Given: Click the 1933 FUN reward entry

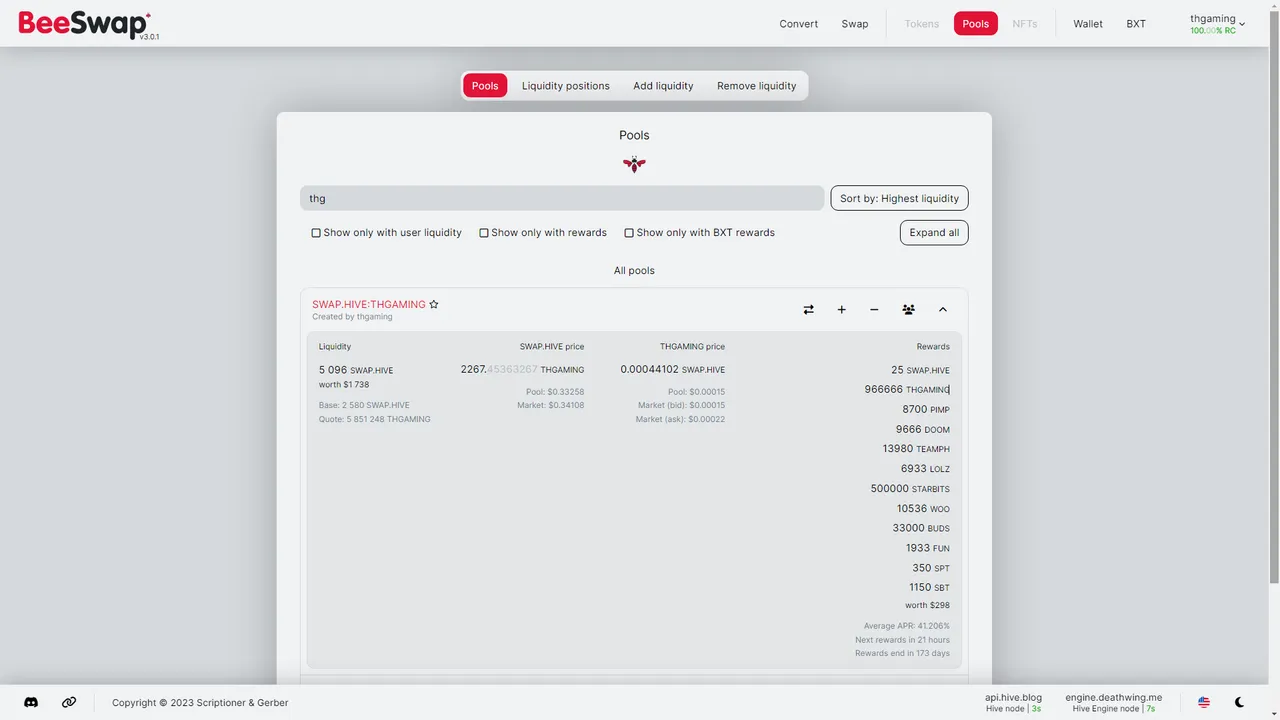Looking at the screenshot, I should coord(928,548).
